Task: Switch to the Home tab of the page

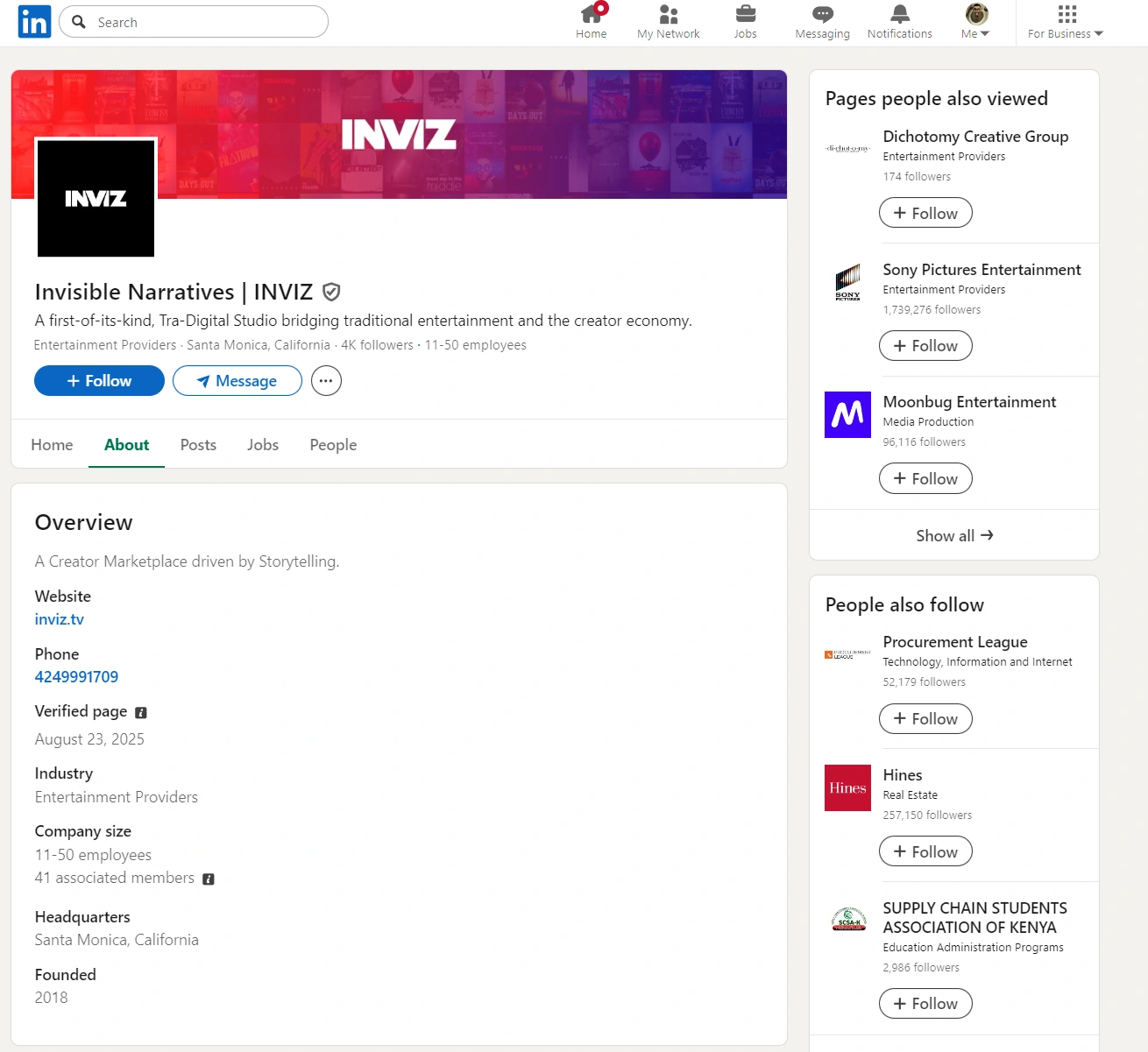Action: coord(52,445)
